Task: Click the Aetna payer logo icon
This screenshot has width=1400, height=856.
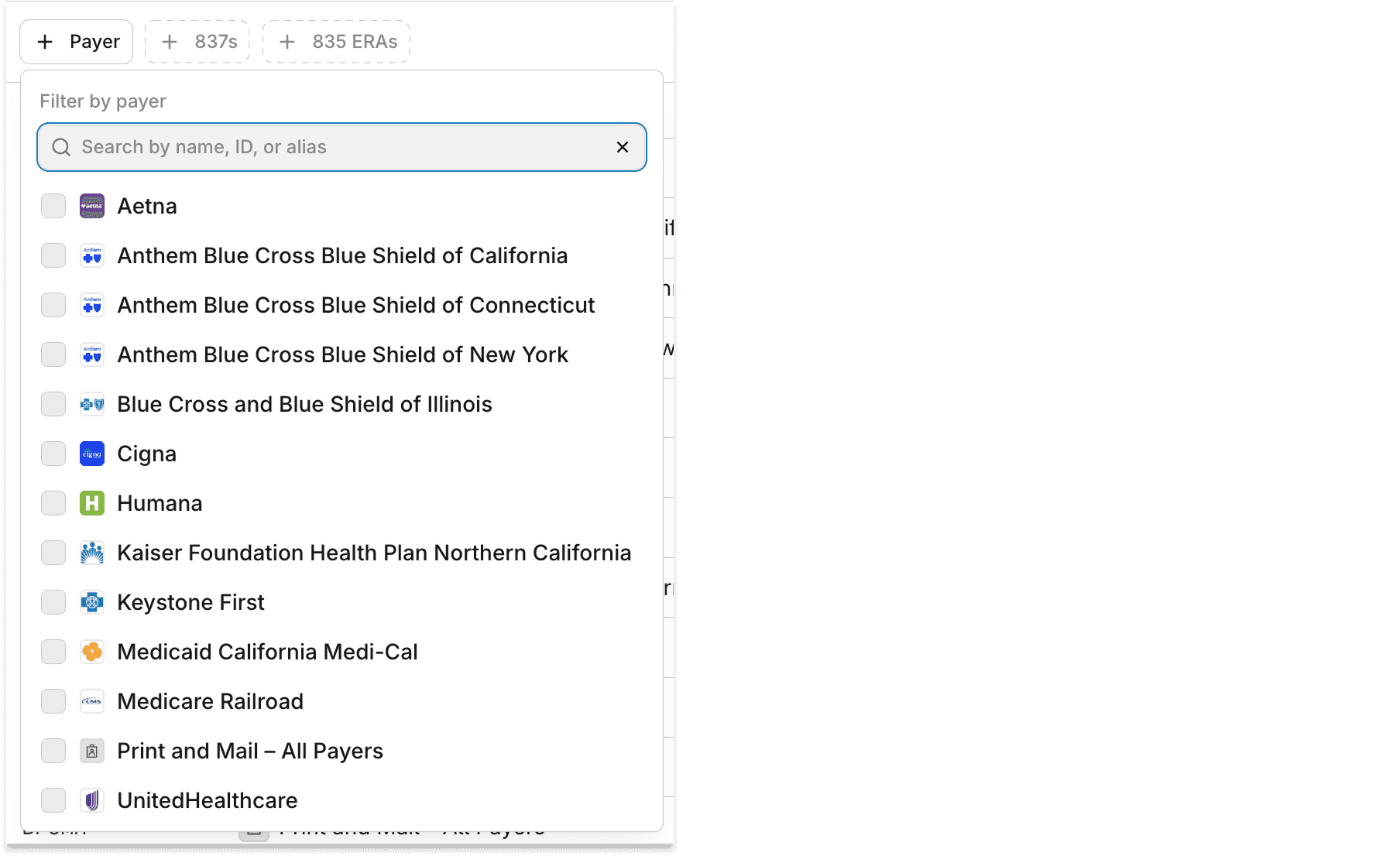Action: [92, 206]
